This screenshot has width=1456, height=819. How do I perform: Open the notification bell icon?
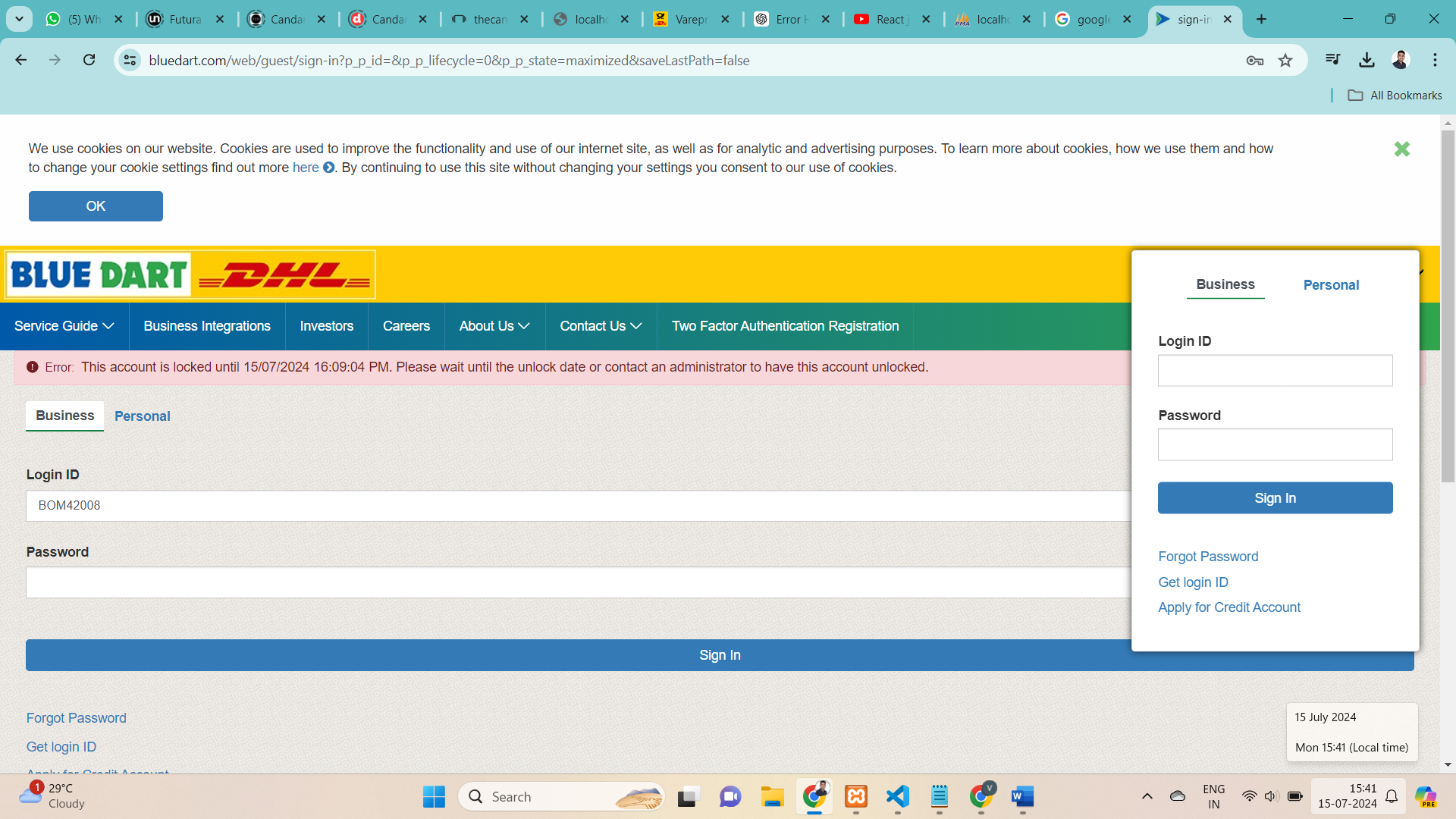point(1392,796)
